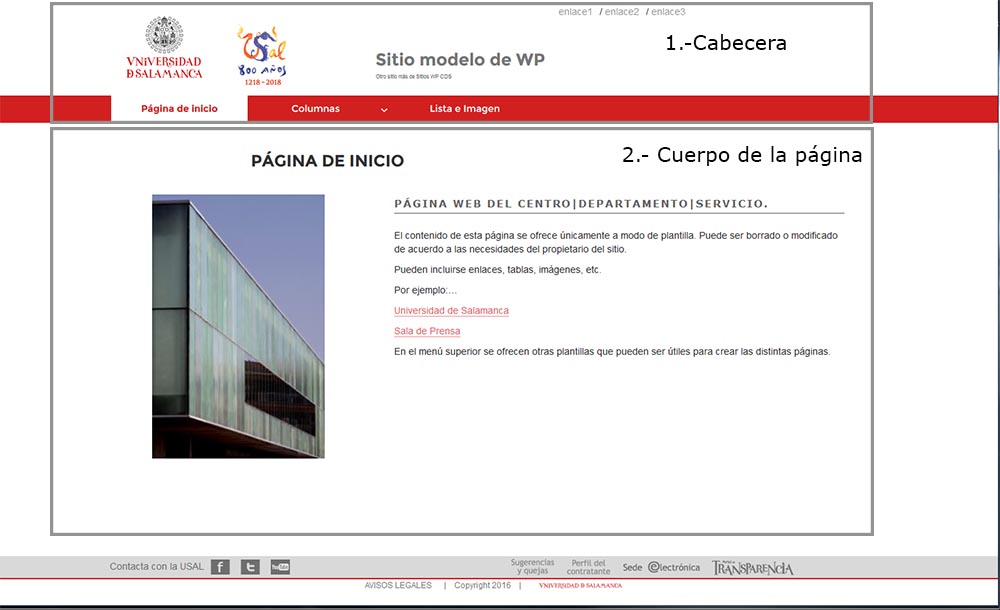Viewport: 1000px width, 610px height.
Task: Click the glass building image
Action: point(238,326)
